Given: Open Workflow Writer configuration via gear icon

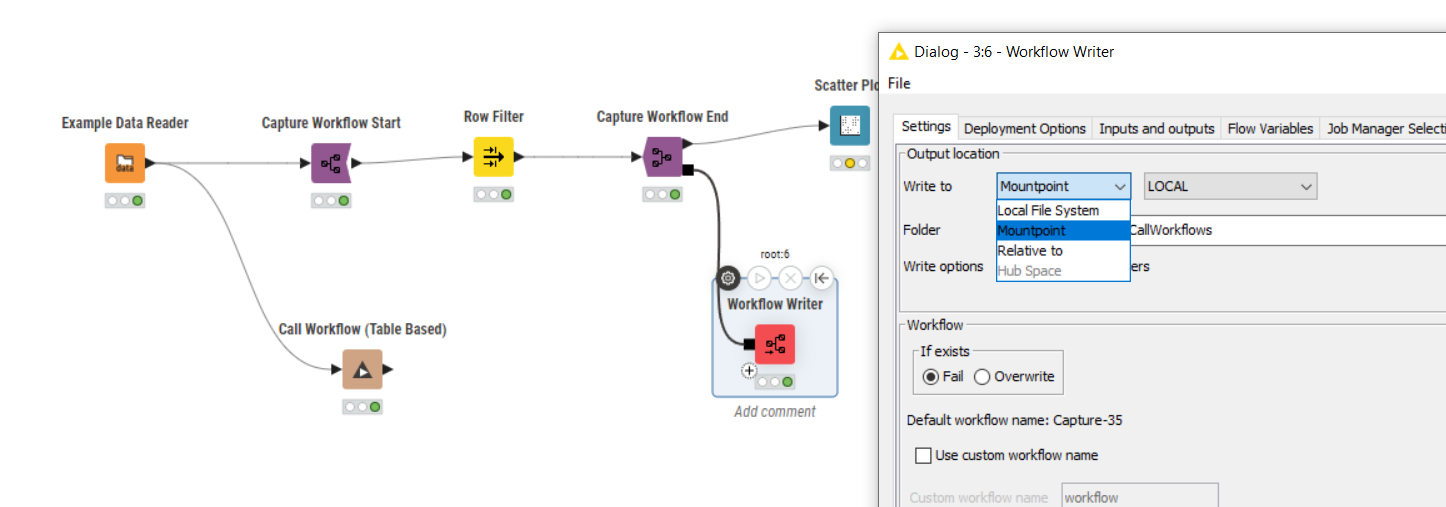Looking at the screenshot, I should tap(728, 278).
